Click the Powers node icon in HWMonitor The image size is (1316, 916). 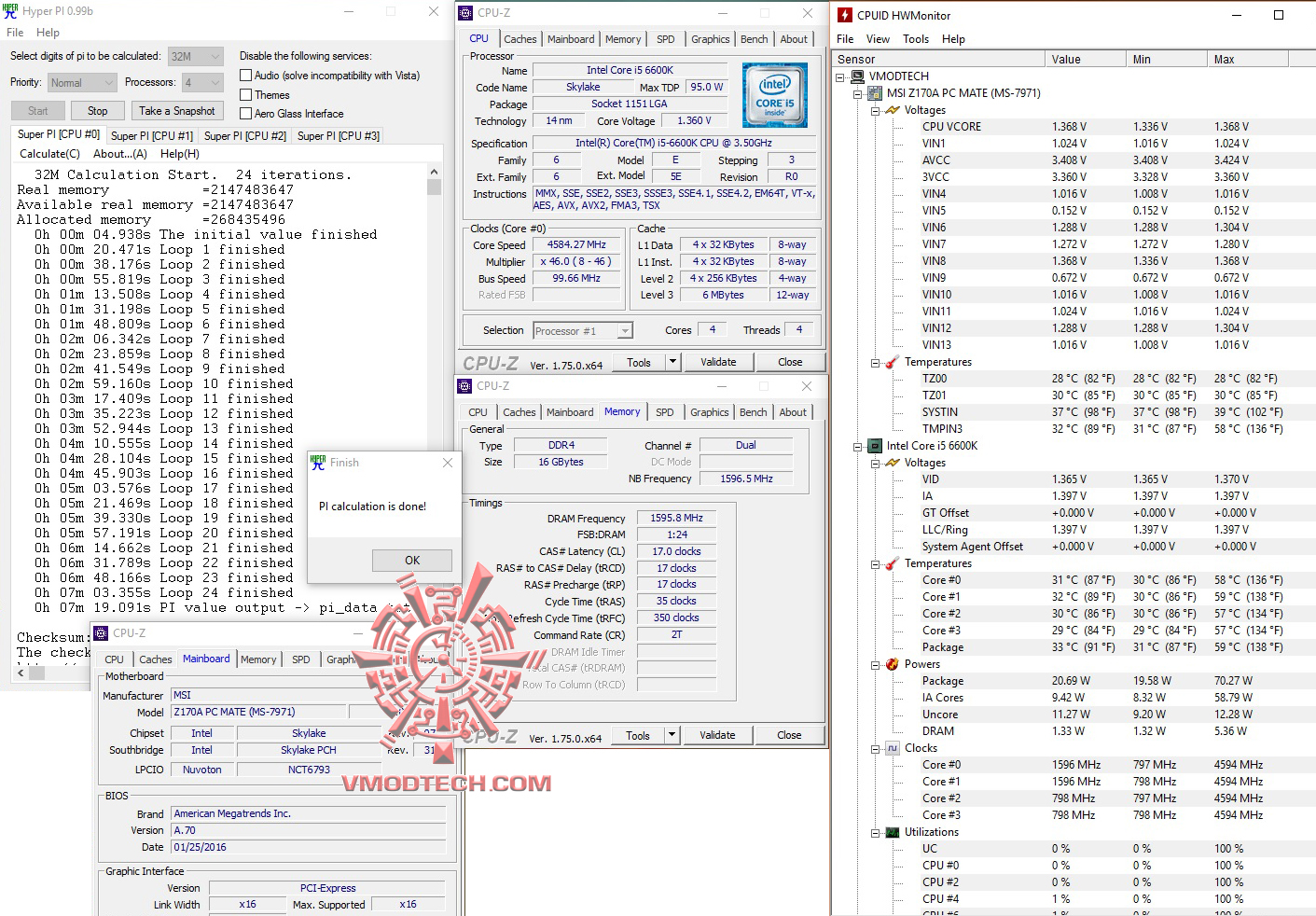click(x=893, y=664)
